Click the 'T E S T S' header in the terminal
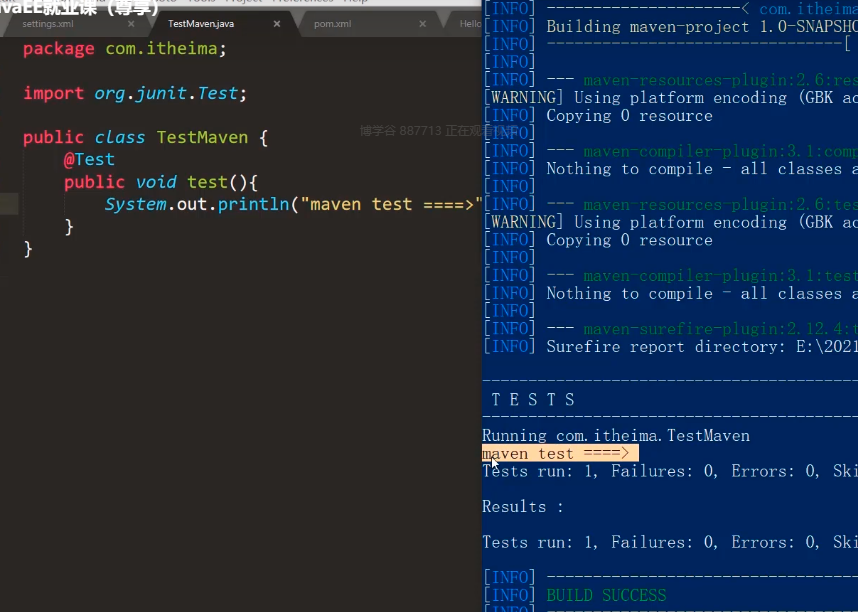The height and width of the screenshot is (612, 858). click(533, 400)
